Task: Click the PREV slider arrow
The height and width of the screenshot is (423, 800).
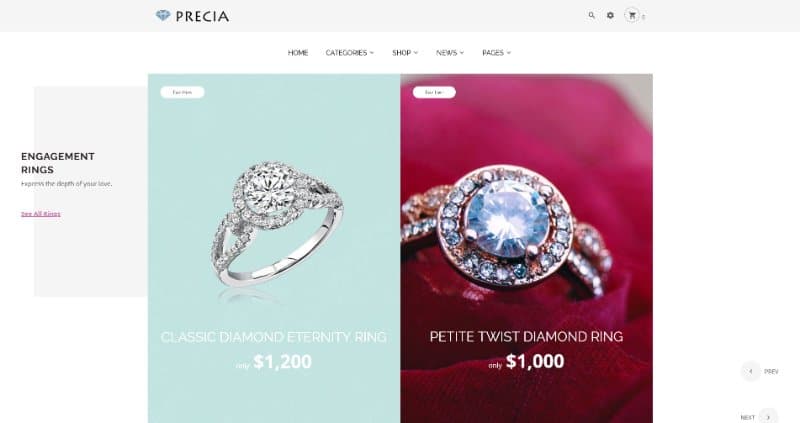Action: point(751,371)
